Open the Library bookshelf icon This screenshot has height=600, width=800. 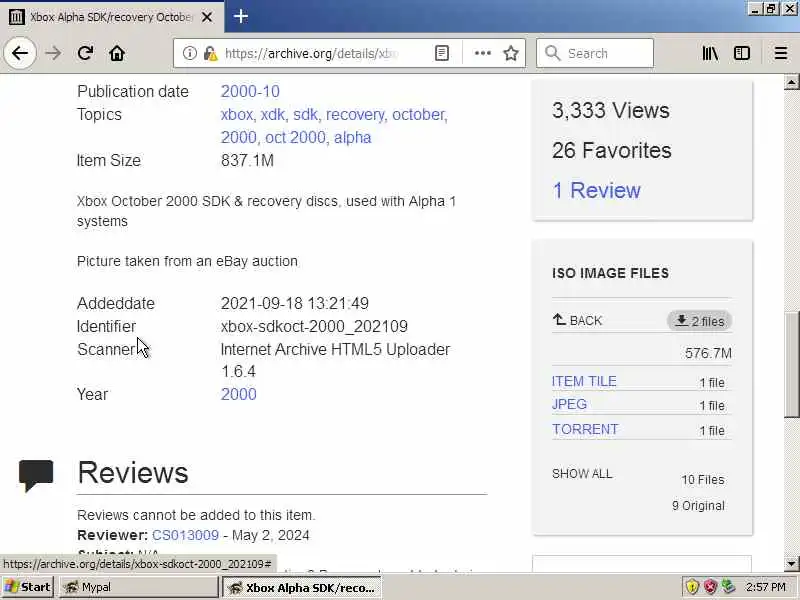tap(710, 53)
